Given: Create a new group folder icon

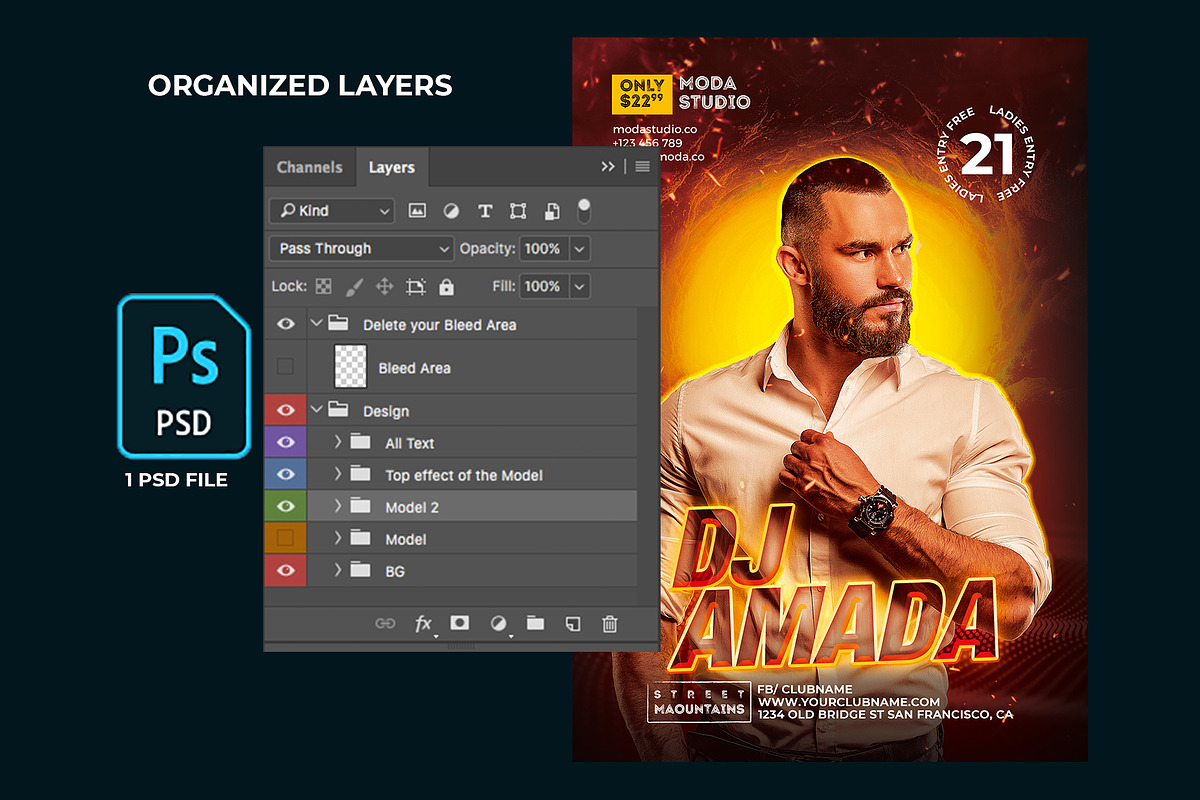Looking at the screenshot, I should click(x=536, y=623).
